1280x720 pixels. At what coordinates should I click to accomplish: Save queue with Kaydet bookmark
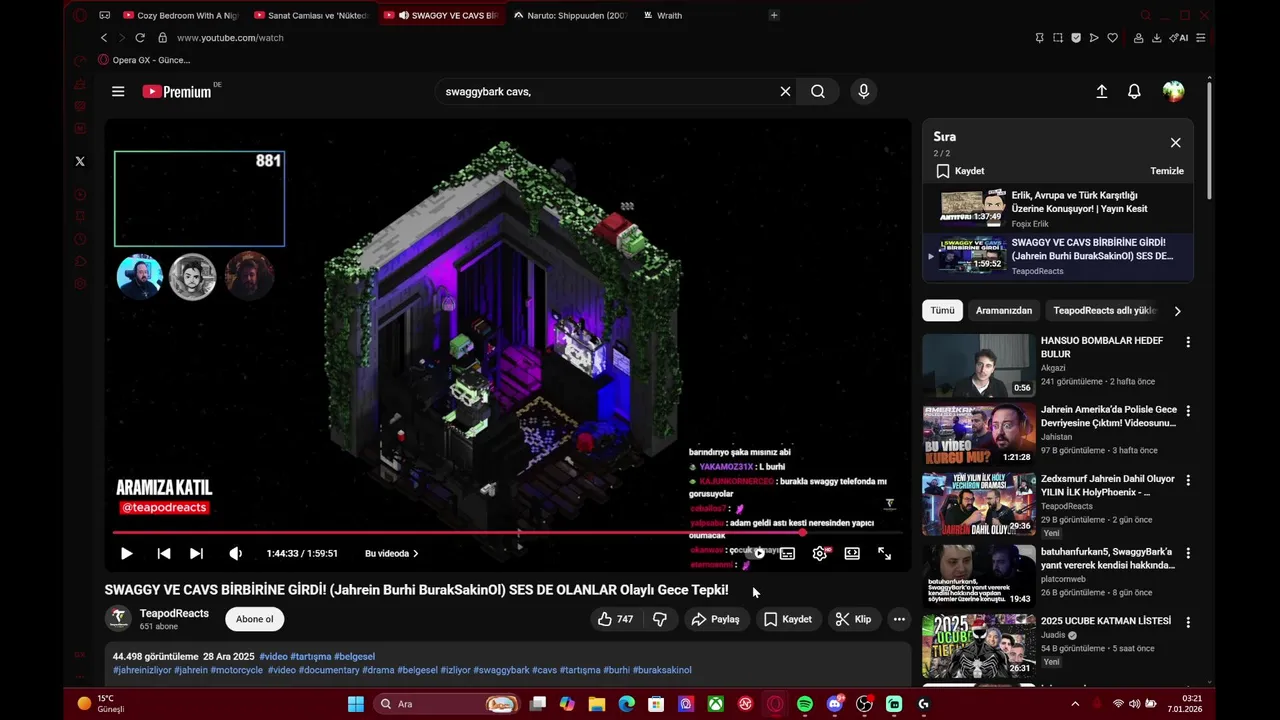point(960,171)
